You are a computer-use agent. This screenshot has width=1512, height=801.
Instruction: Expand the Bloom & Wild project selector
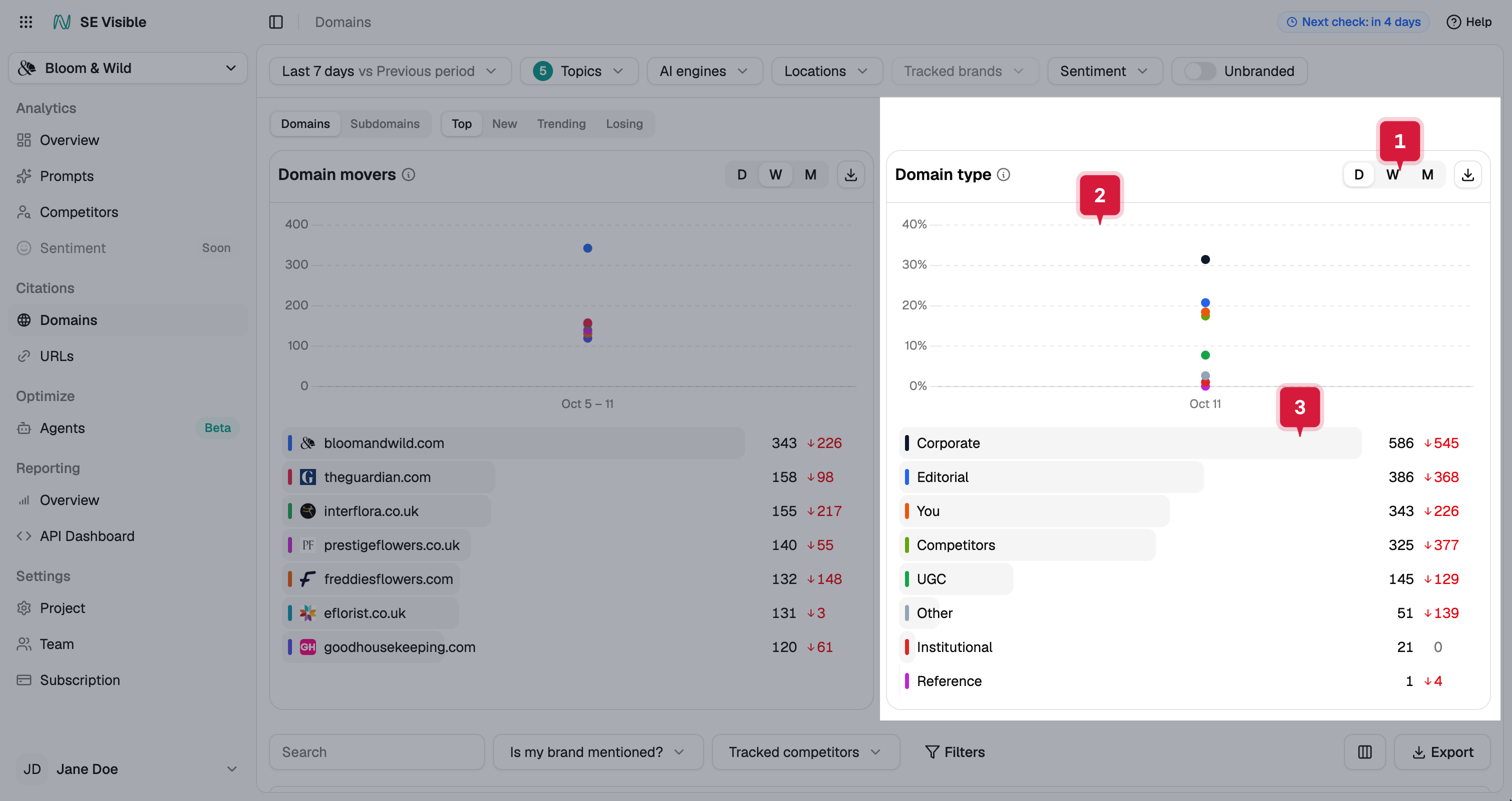click(127, 68)
